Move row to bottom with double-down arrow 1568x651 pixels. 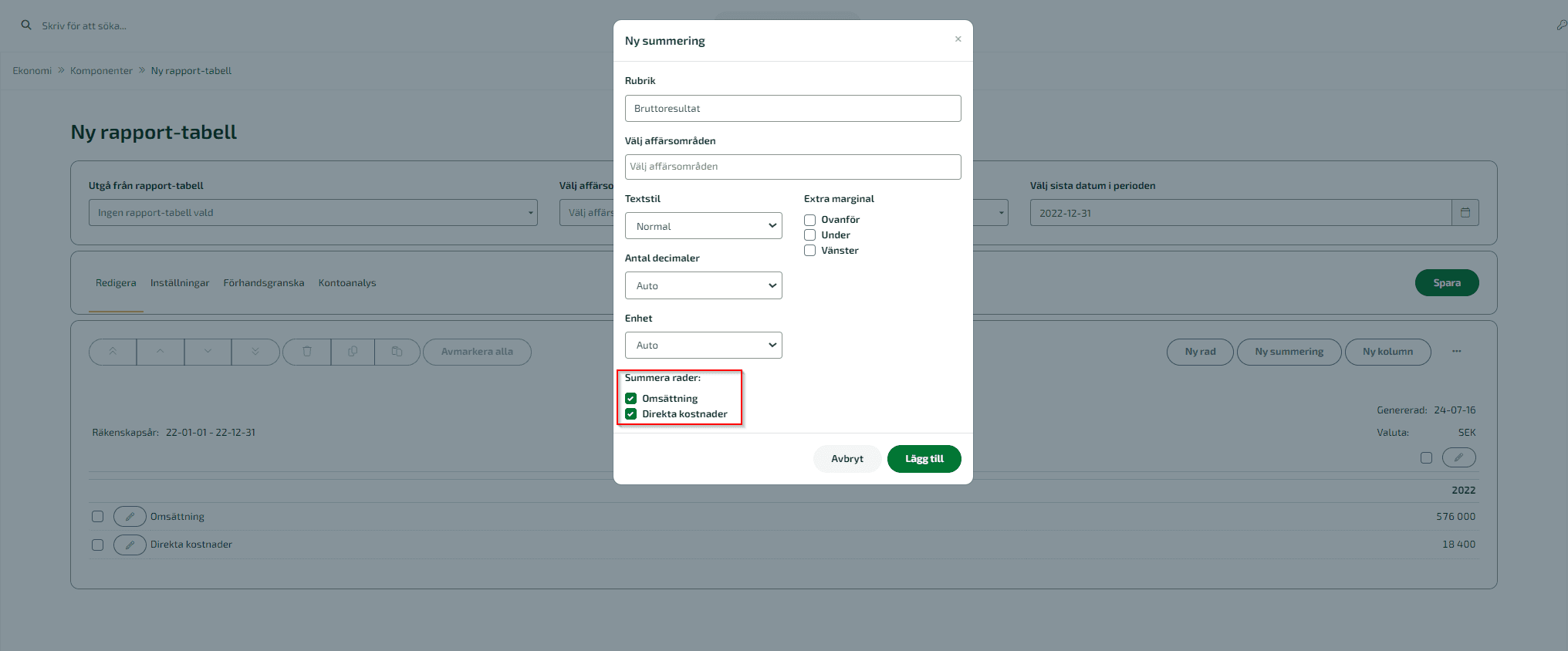tap(255, 352)
